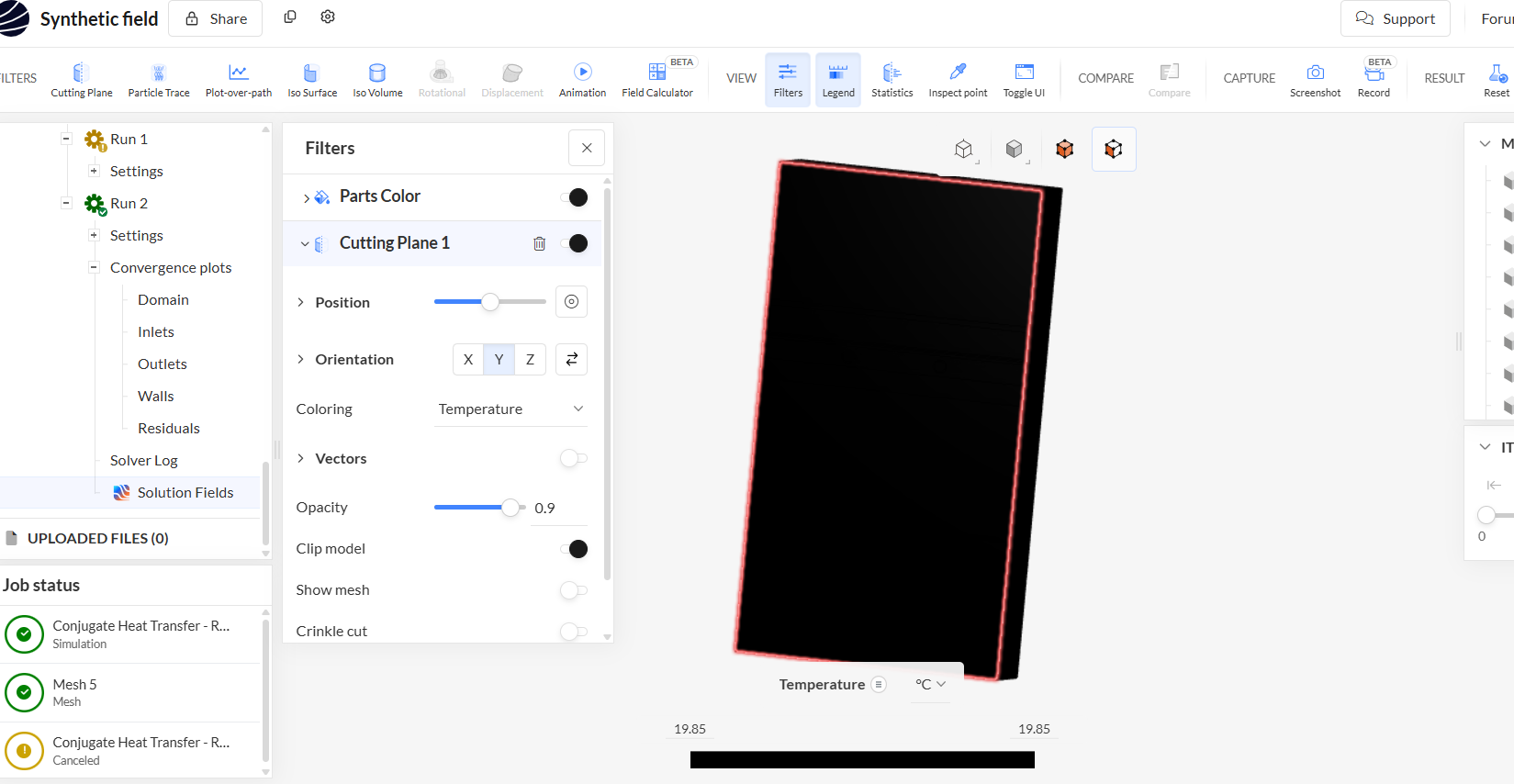Open the Coloring Temperature dropdown
This screenshot has width=1514, height=784.
coord(510,409)
